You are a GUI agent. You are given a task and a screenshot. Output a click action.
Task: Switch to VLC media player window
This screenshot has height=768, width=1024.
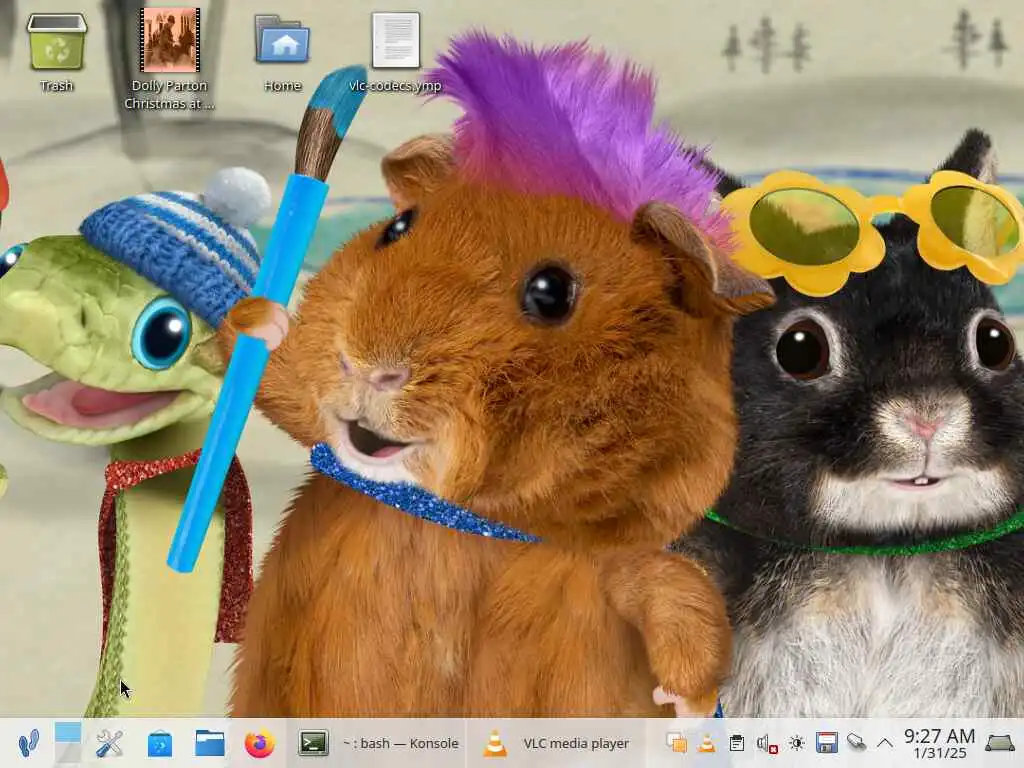[x=556, y=743]
